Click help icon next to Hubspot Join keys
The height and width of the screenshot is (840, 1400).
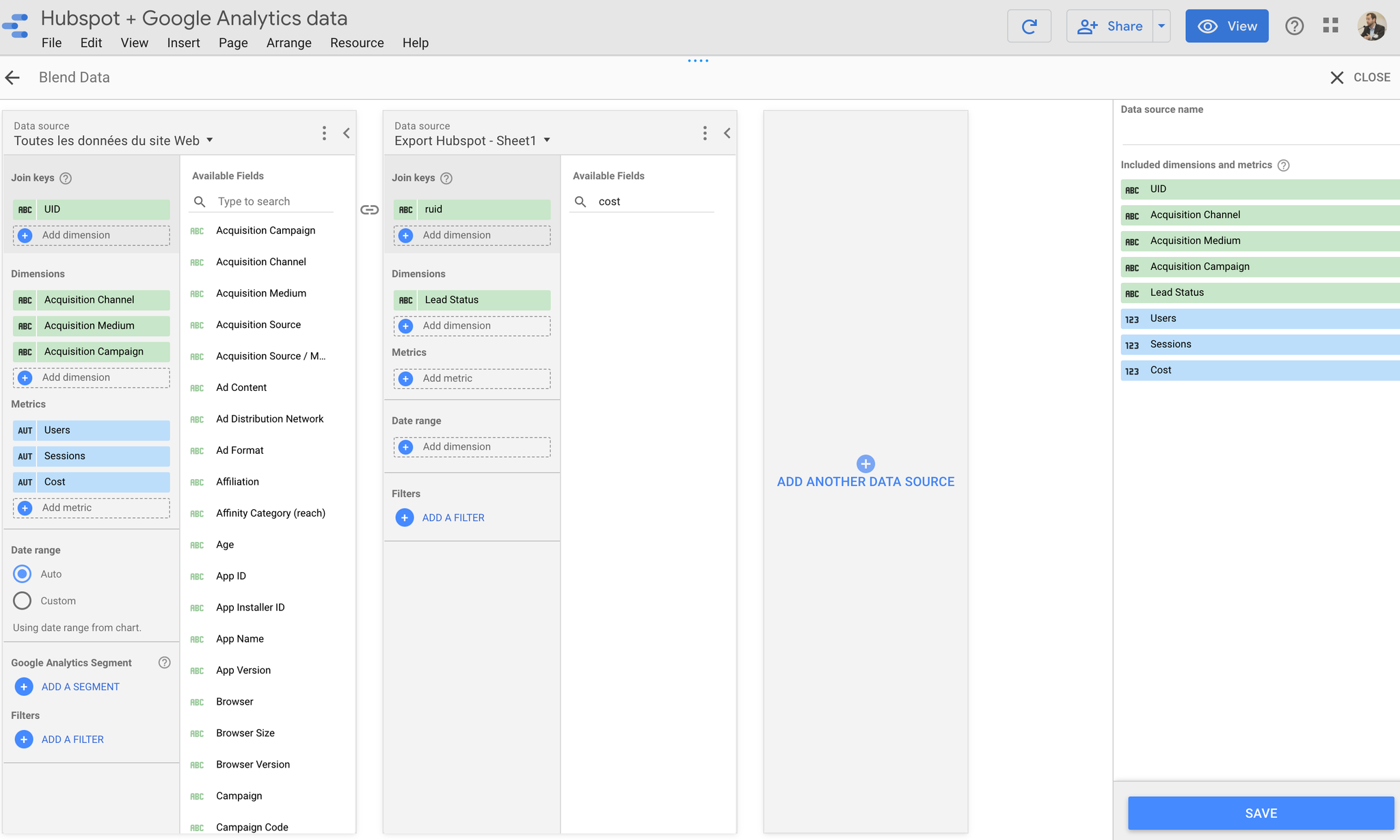446,178
